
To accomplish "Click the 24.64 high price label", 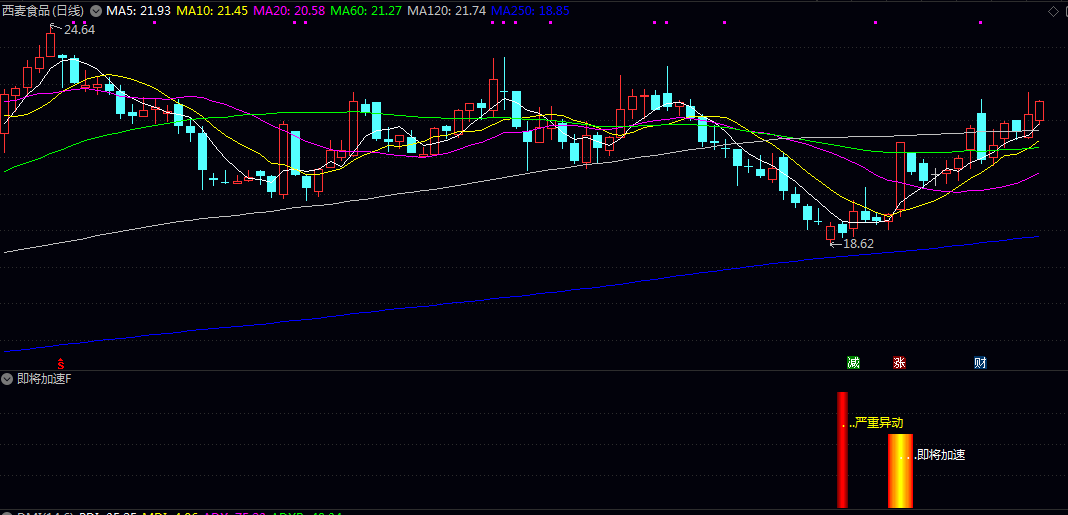I will 78,30.
